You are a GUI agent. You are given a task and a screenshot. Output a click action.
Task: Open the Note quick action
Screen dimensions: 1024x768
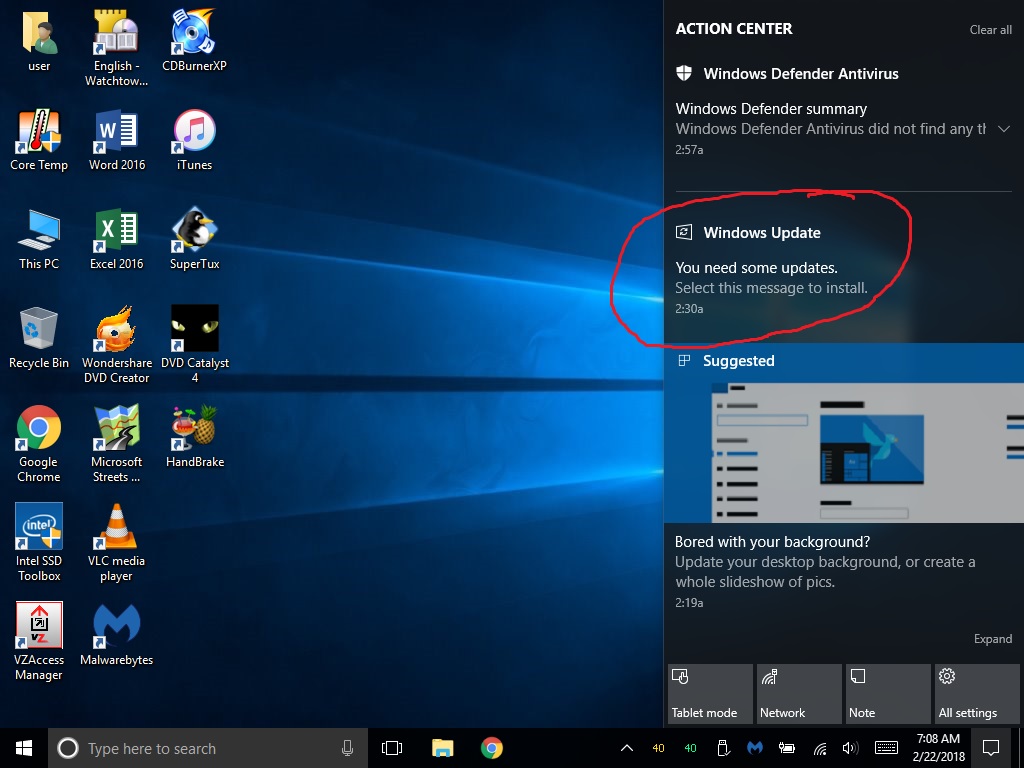click(x=888, y=694)
